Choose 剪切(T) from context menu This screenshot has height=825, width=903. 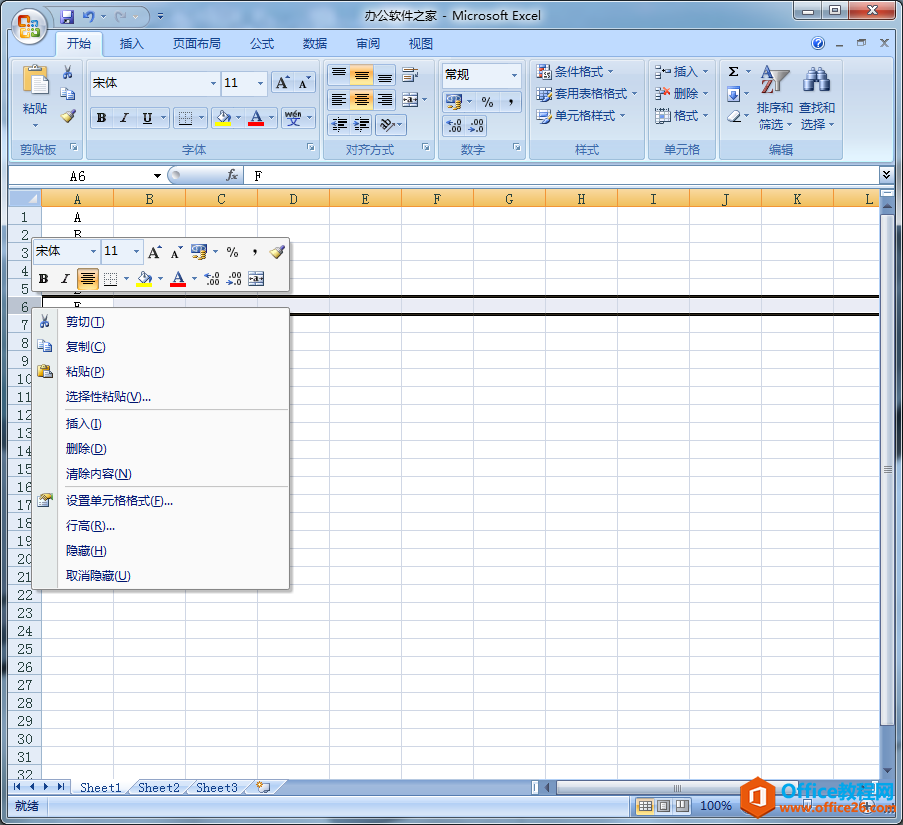(161, 322)
